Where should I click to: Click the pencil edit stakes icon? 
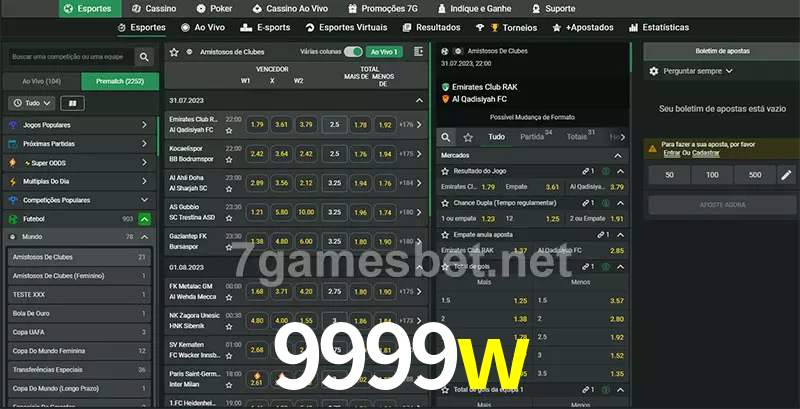coord(786,175)
